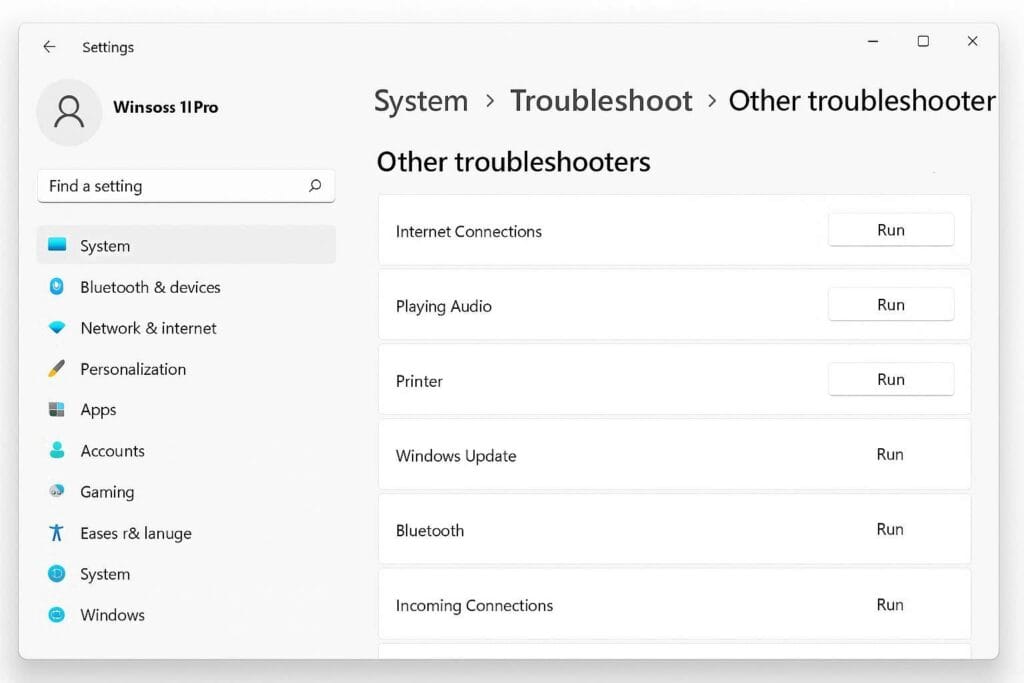Run the Printer troubleshooter
Screen dimensions: 1024x683
point(890,380)
